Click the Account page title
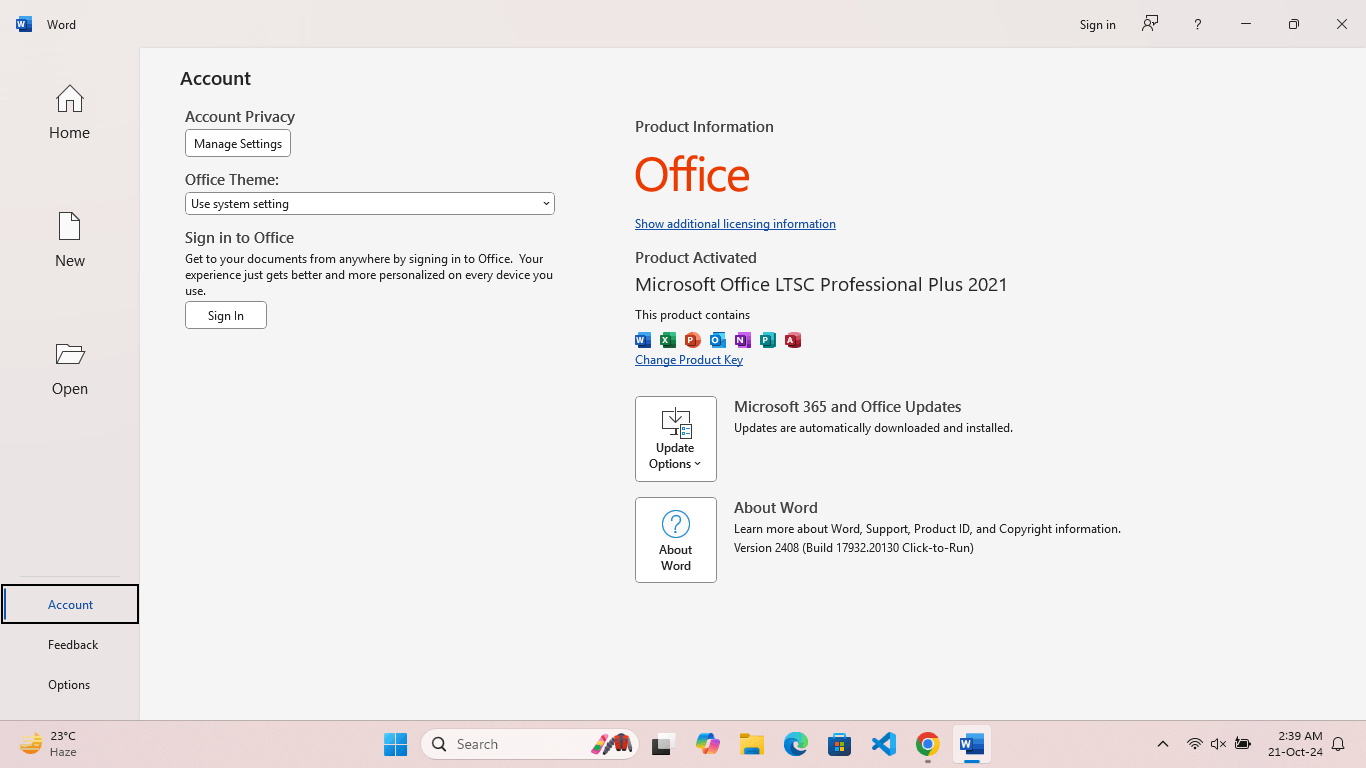Viewport: 1366px width, 768px height. [215, 78]
